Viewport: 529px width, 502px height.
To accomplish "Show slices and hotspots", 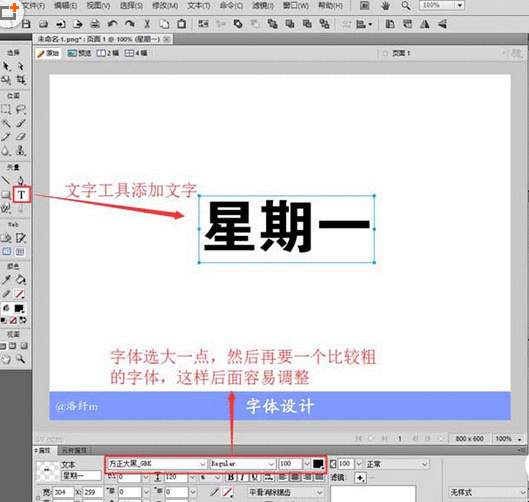I will pyautogui.click(x=20, y=252).
